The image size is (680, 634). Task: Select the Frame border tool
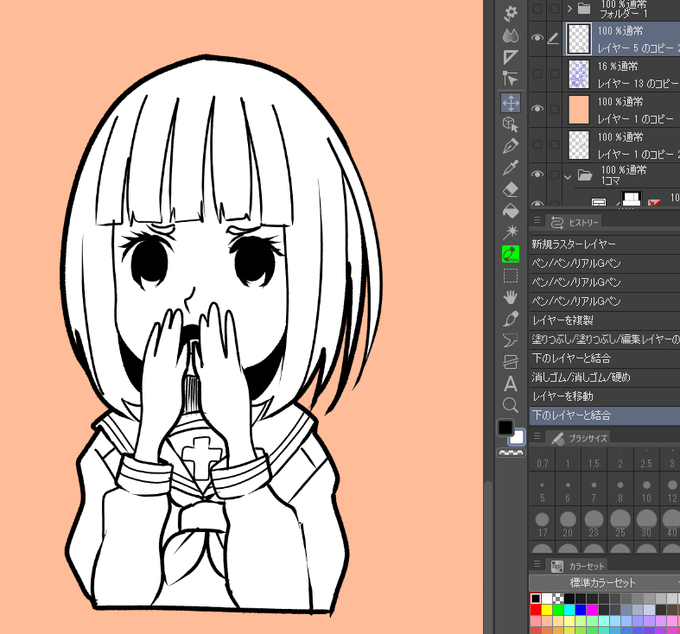pos(510,362)
